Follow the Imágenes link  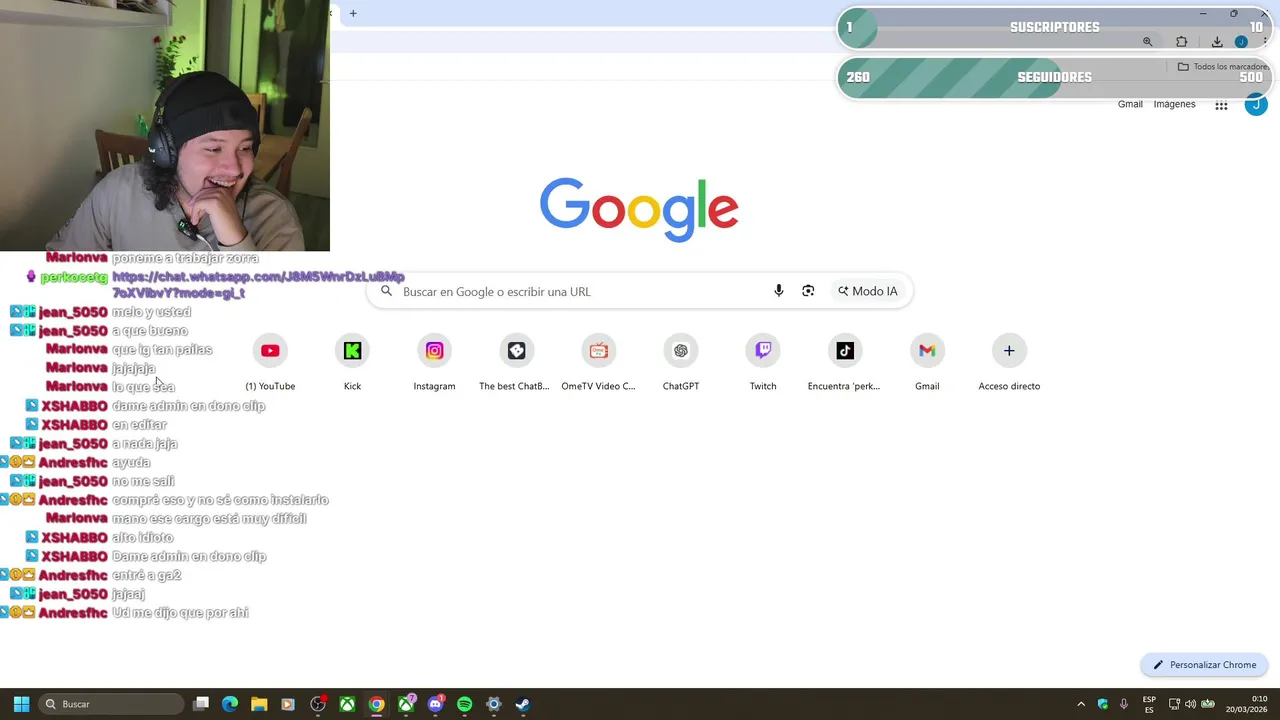1174,104
